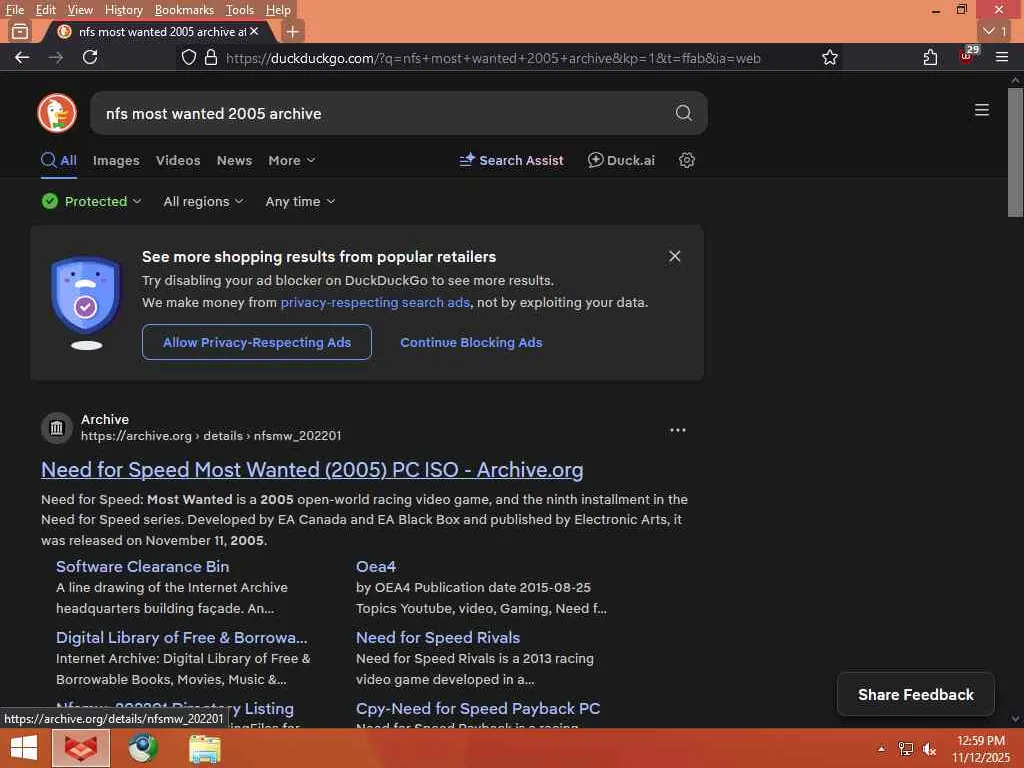This screenshot has width=1024, height=768.
Task: Click the DuckDuckGo logo
Action: click(x=57, y=113)
